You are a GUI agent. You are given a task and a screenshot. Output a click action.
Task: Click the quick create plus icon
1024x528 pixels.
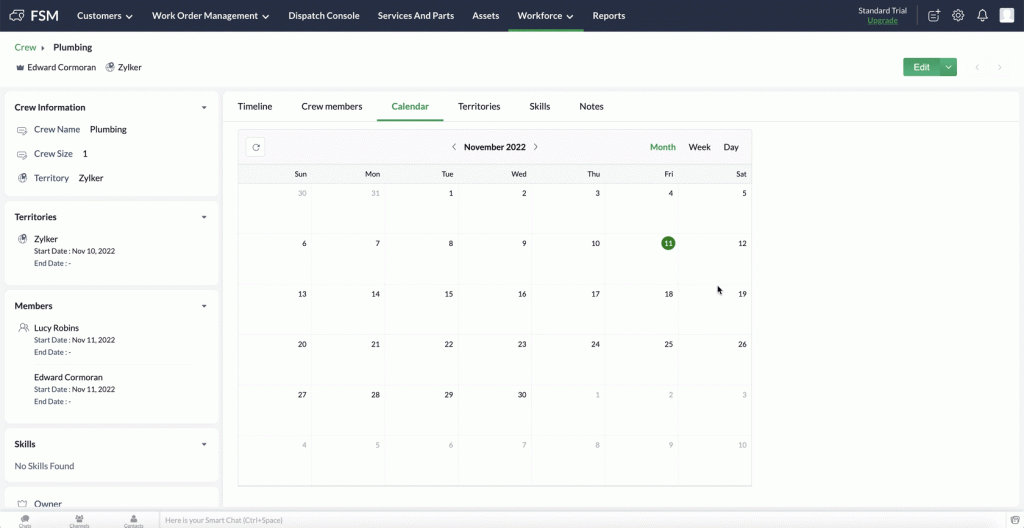click(x=934, y=16)
